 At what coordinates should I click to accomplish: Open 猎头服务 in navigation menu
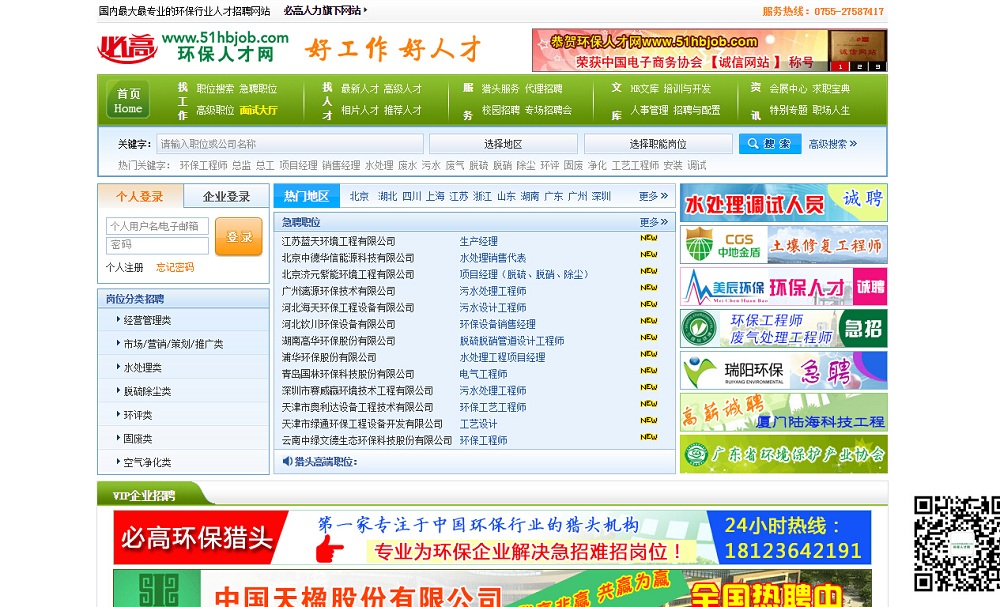tap(500, 89)
